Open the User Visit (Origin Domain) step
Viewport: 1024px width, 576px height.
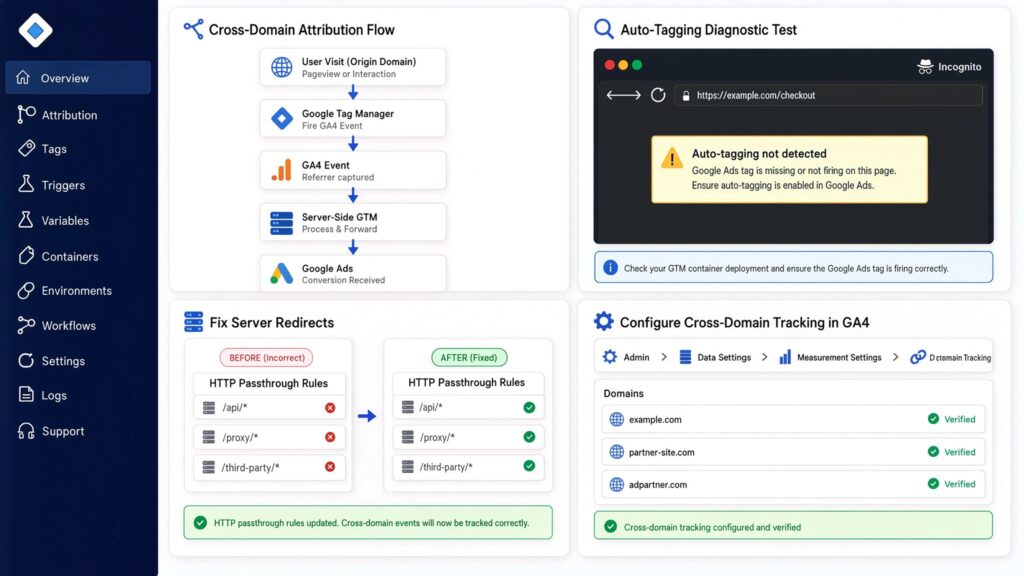pos(353,67)
